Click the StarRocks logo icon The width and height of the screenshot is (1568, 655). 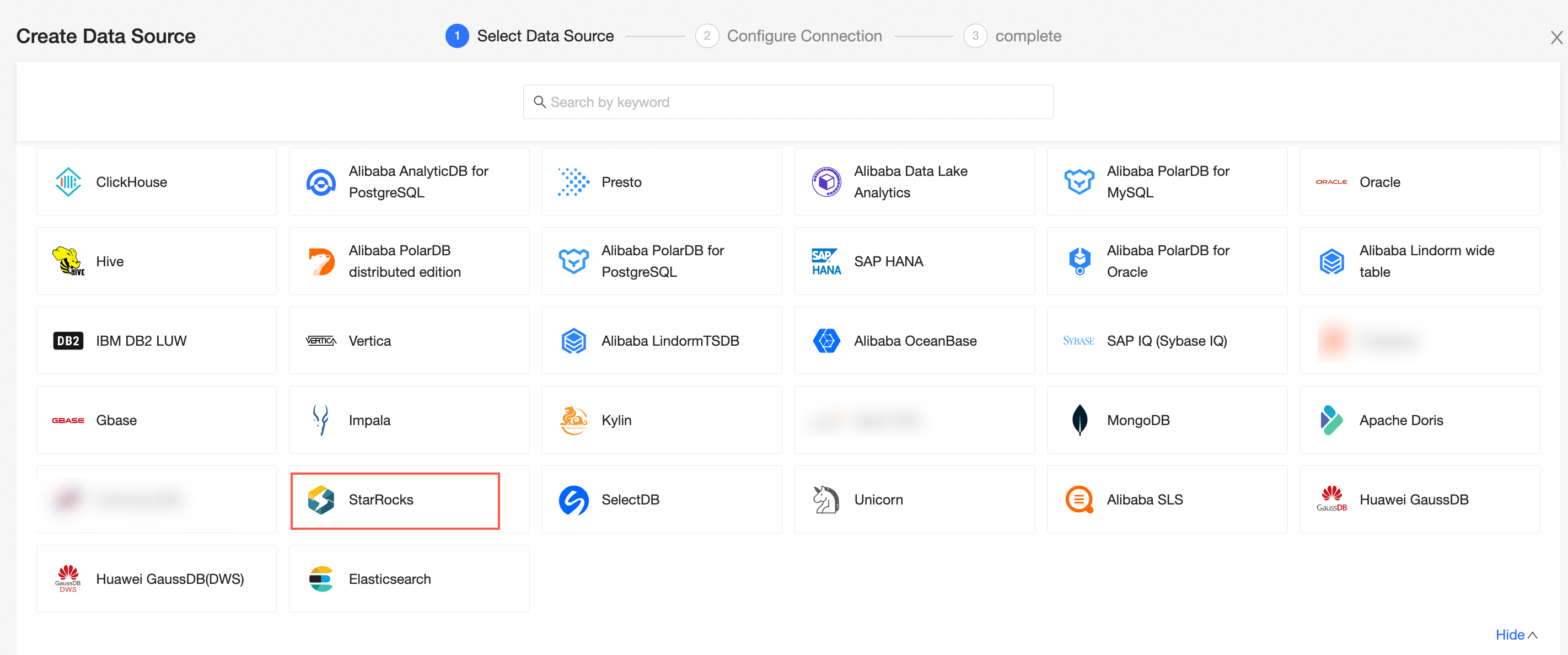(x=321, y=500)
